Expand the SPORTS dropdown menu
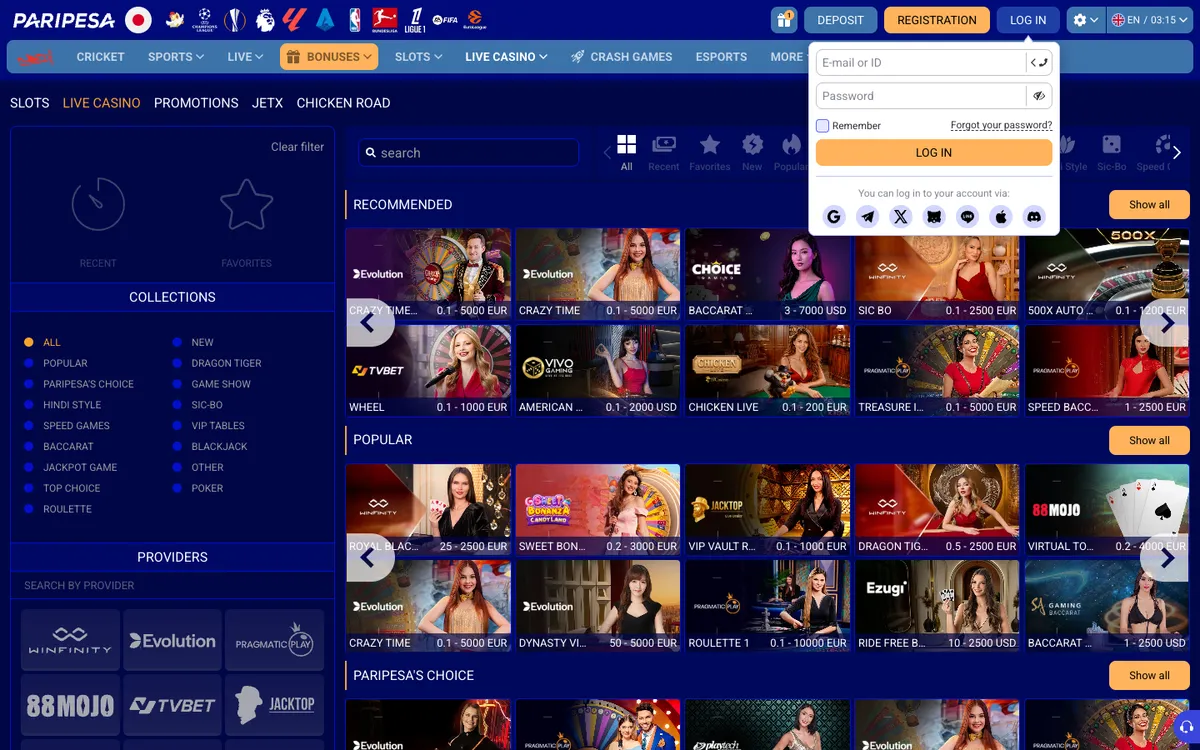Image resolution: width=1200 pixels, height=750 pixels. coord(176,57)
